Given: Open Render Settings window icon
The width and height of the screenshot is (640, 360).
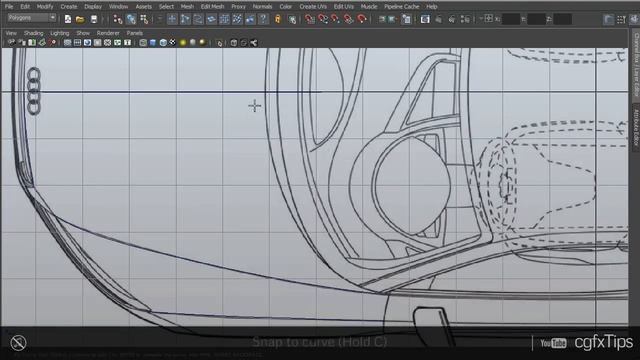Looking at the screenshot, I should [465, 19].
